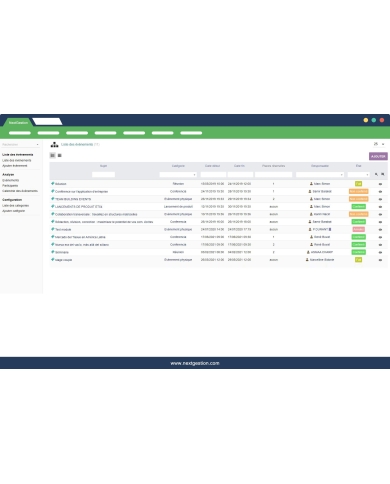Open Calendrier des événements sidebar link
Viewport: 390px width, 484px height.
20,191
